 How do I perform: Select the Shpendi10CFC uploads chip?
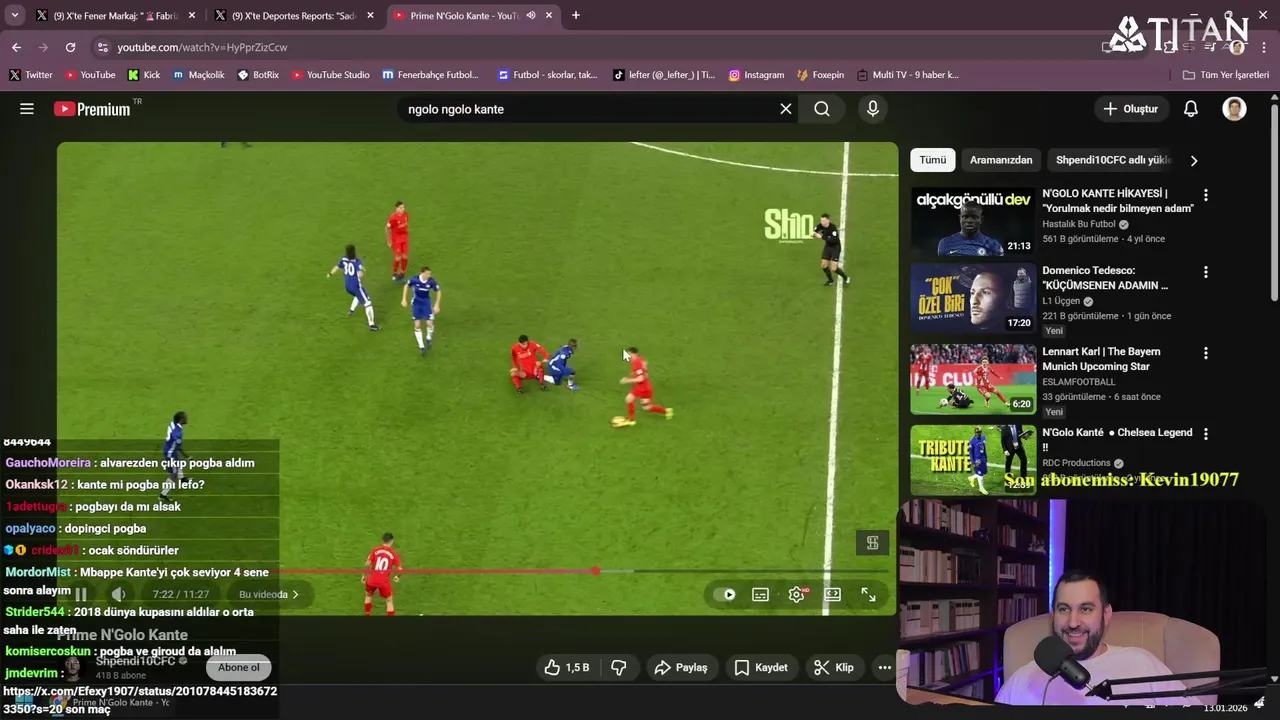(x=1113, y=160)
